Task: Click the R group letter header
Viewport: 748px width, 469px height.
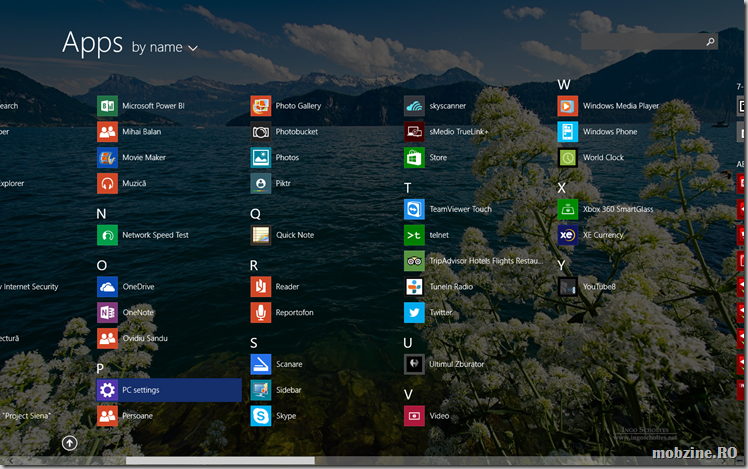Action: [x=254, y=265]
